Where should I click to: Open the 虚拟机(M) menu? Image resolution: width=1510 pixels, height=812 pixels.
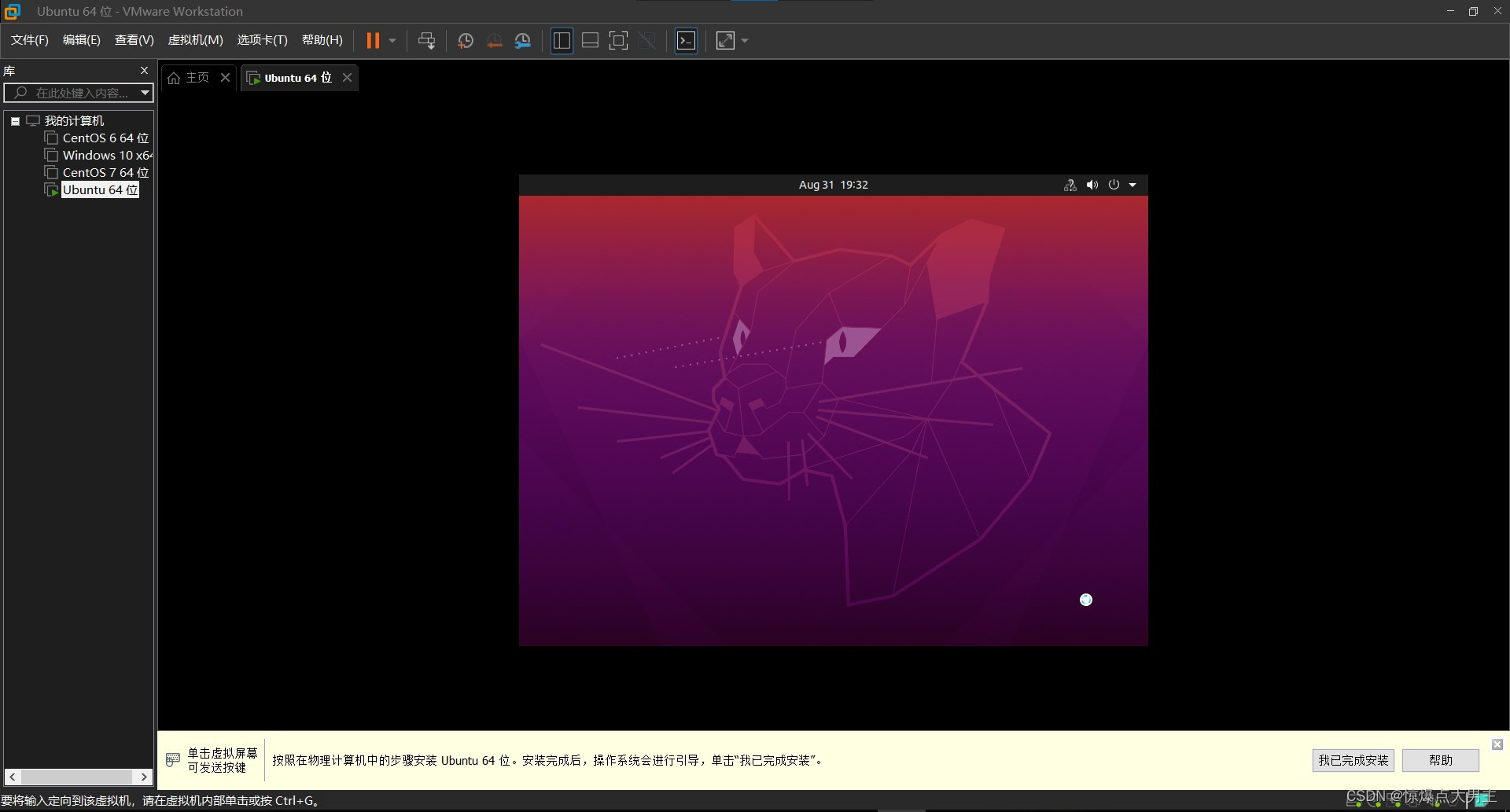196,40
